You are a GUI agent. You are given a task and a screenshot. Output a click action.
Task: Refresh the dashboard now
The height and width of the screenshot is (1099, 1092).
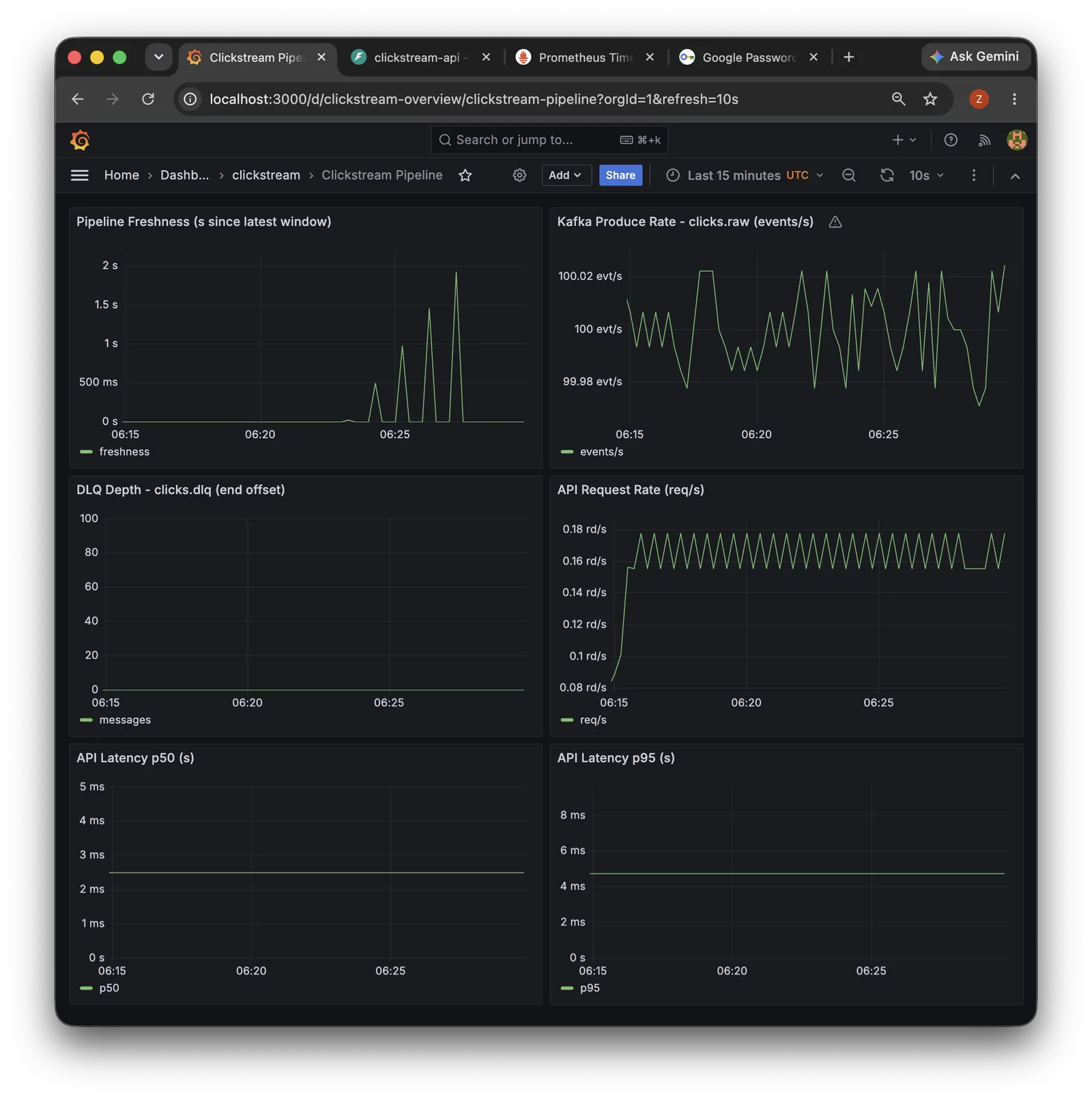tap(887, 175)
